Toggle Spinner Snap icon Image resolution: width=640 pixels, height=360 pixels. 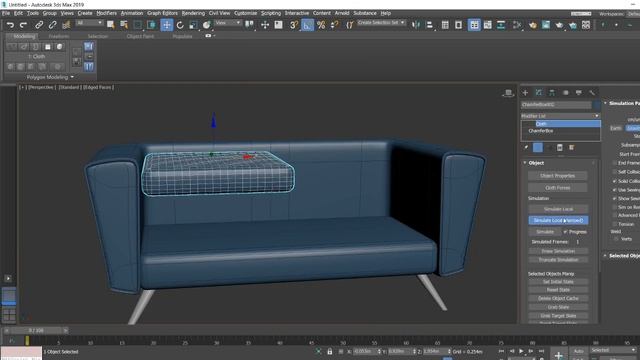tap(335, 25)
